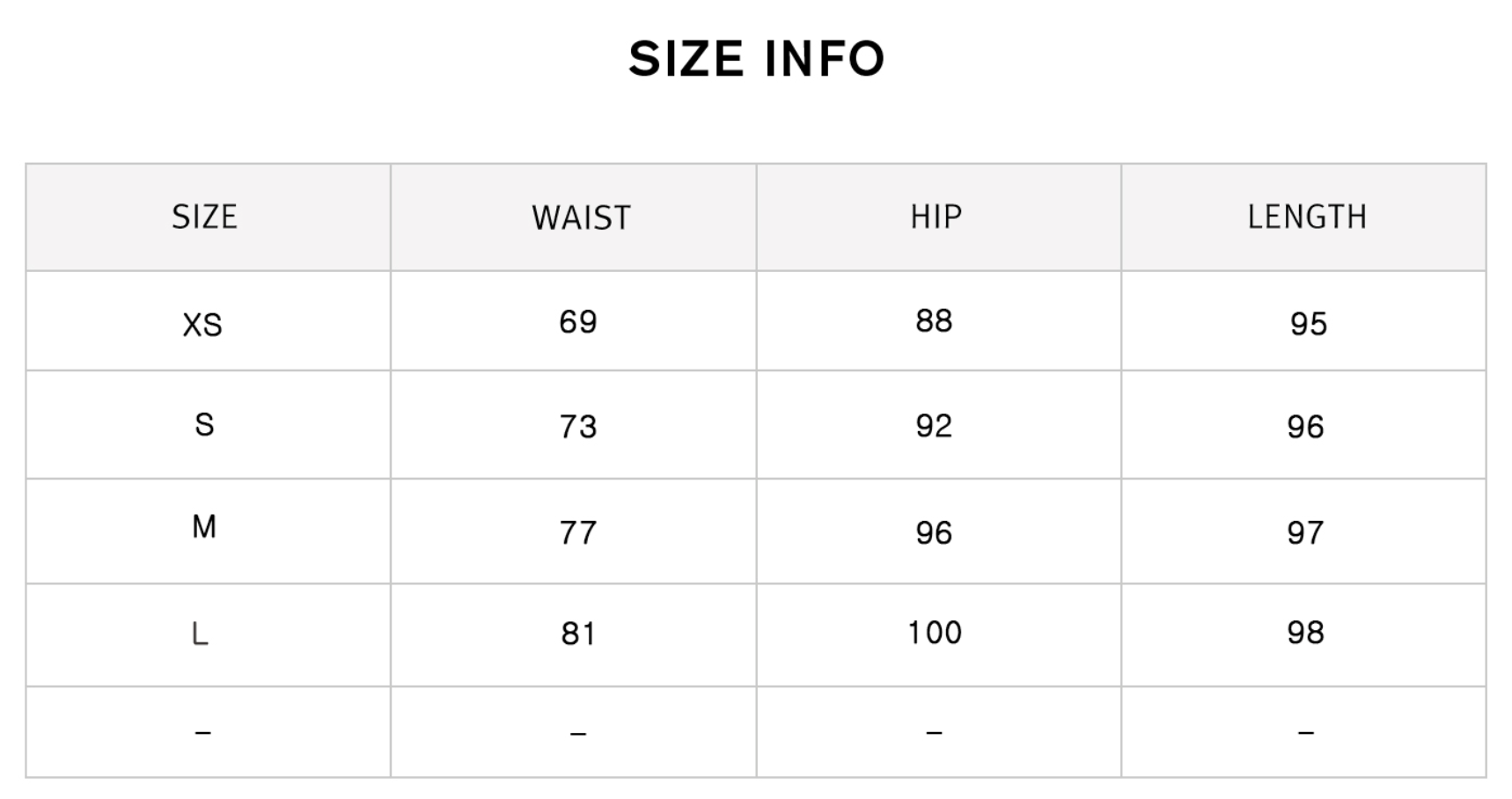The image size is (1512, 799).
Task: Click hip value 92
Action: point(934,426)
